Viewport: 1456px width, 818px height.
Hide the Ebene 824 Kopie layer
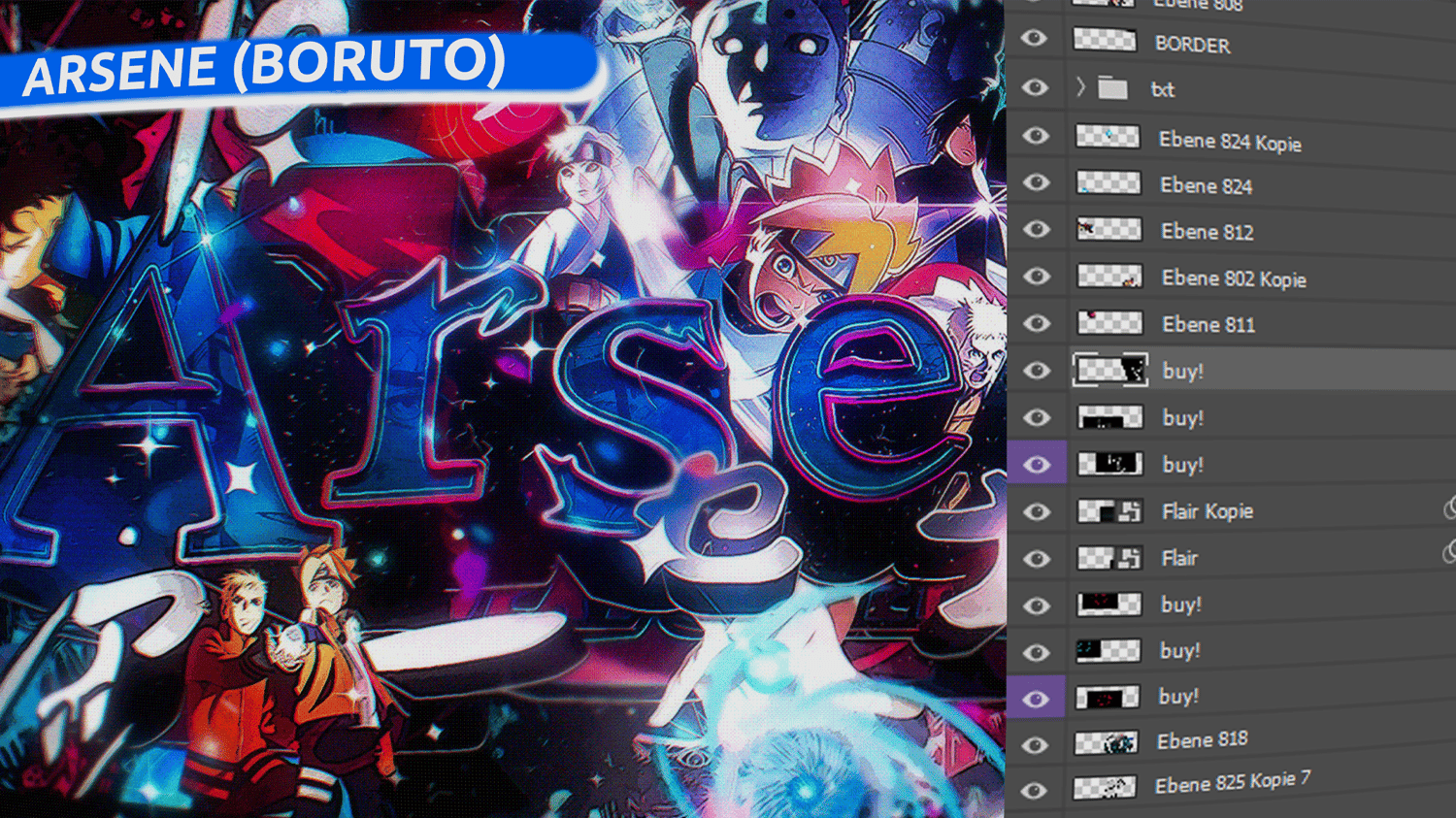[1036, 135]
